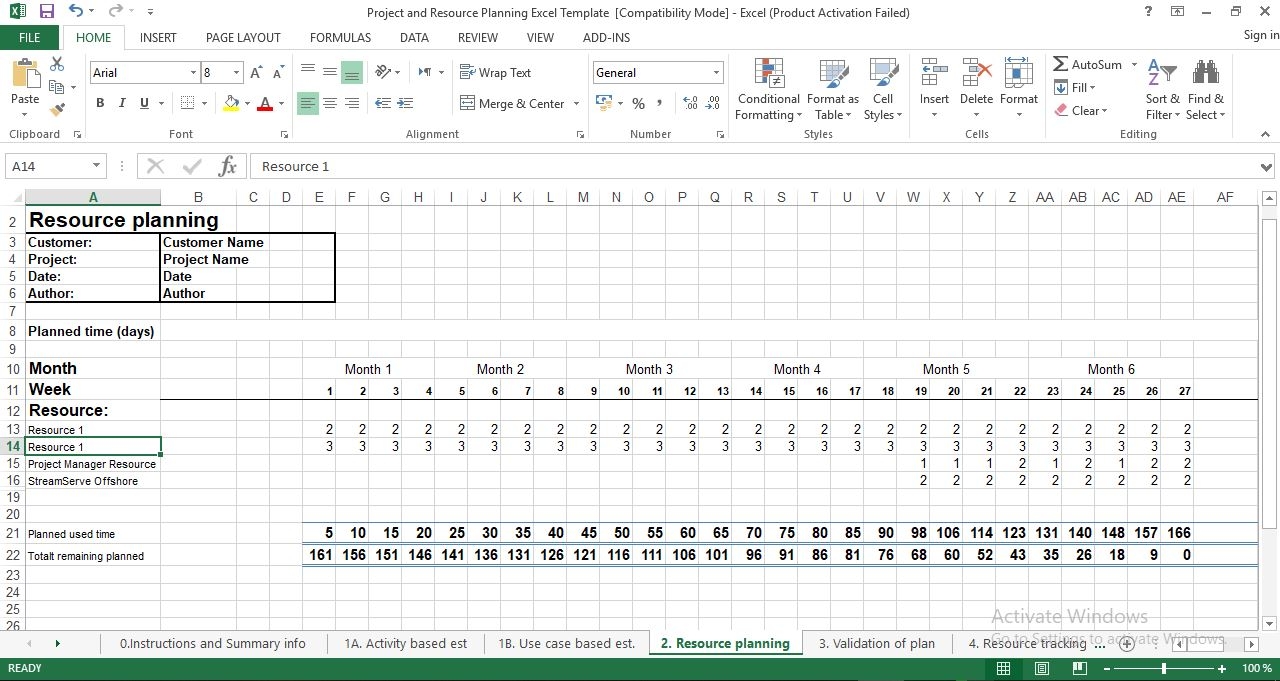
Task: Click AutoSum
Action: (1087, 64)
